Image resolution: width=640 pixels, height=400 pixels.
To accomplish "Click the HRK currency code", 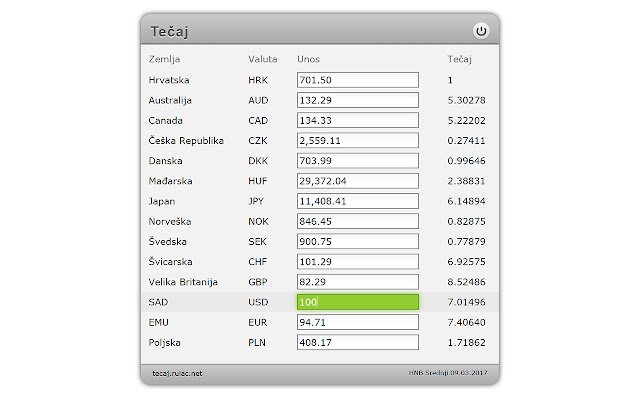I will pyautogui.click(x=258, y=80).
